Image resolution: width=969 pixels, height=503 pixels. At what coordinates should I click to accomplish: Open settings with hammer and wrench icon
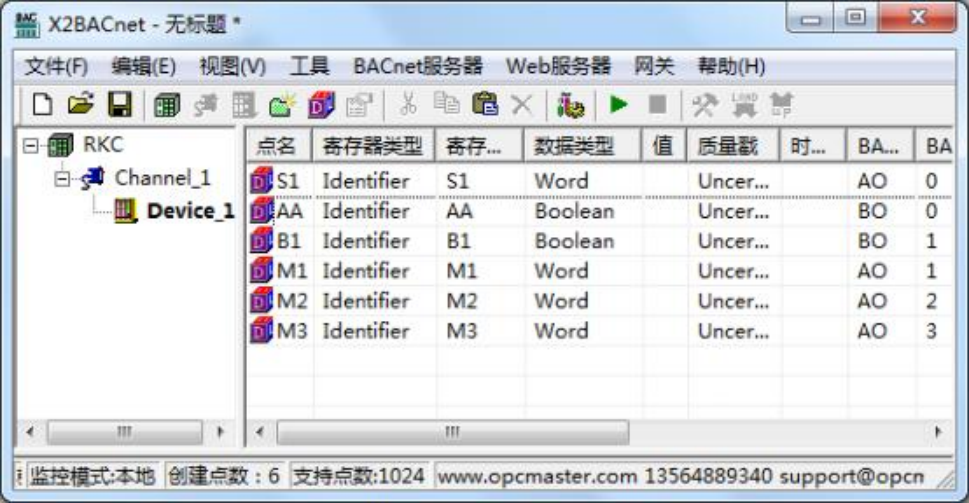point(705,105)
